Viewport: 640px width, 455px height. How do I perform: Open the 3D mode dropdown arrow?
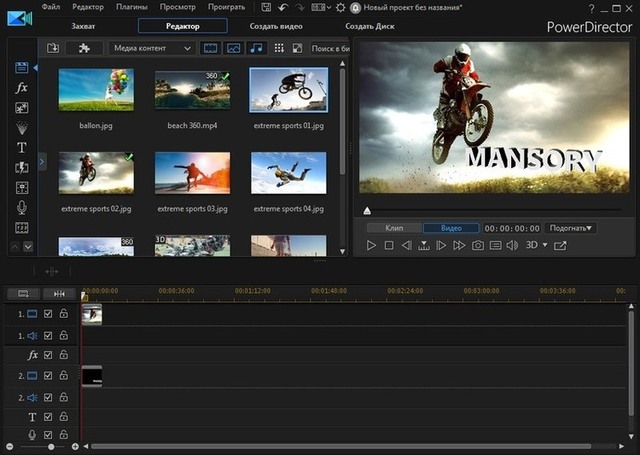[545, 245]
